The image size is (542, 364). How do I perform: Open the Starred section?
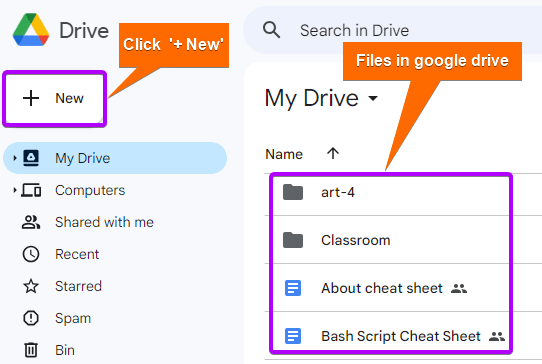click(x=78, y=286)
